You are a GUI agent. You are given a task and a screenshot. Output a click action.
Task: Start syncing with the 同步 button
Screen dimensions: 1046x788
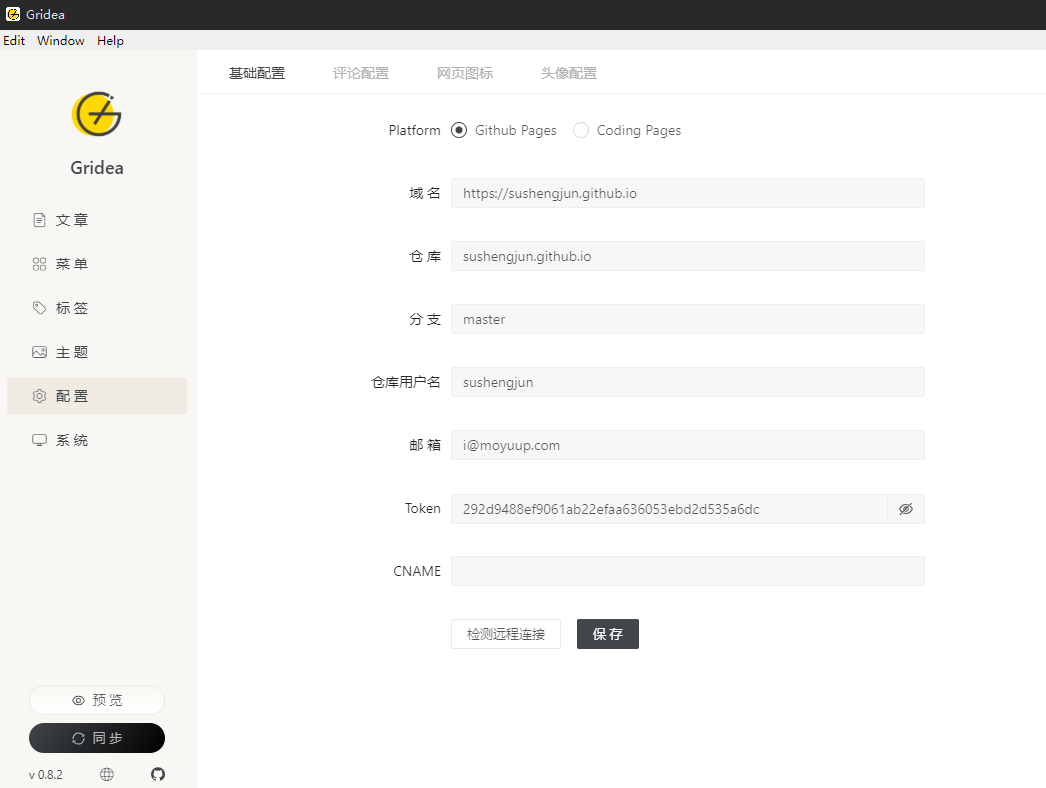96,737
